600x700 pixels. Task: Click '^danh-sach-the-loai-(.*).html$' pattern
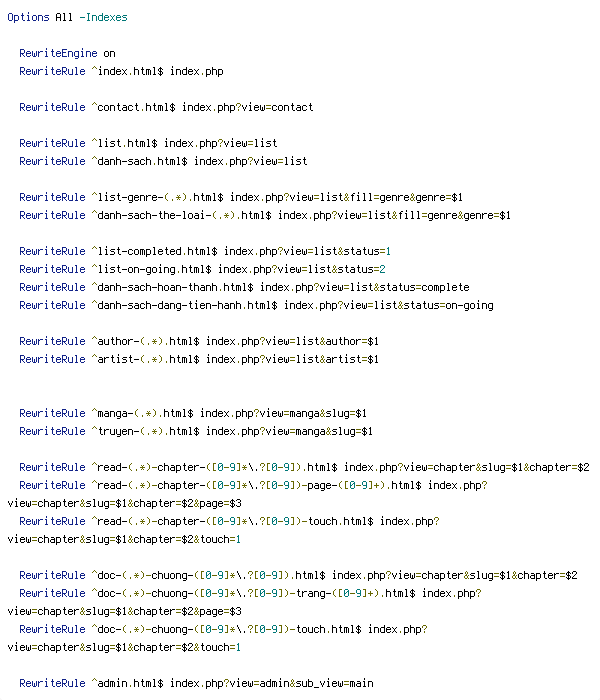click(181, 215)
